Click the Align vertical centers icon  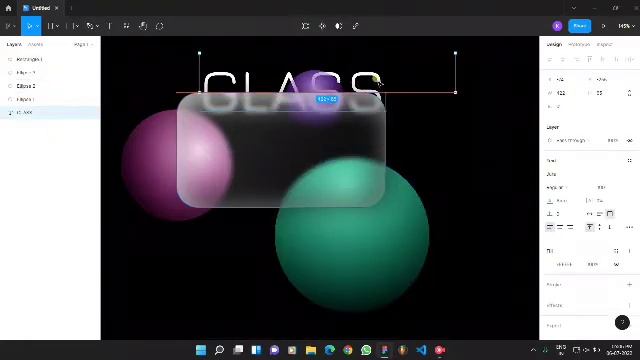[603, 60]
